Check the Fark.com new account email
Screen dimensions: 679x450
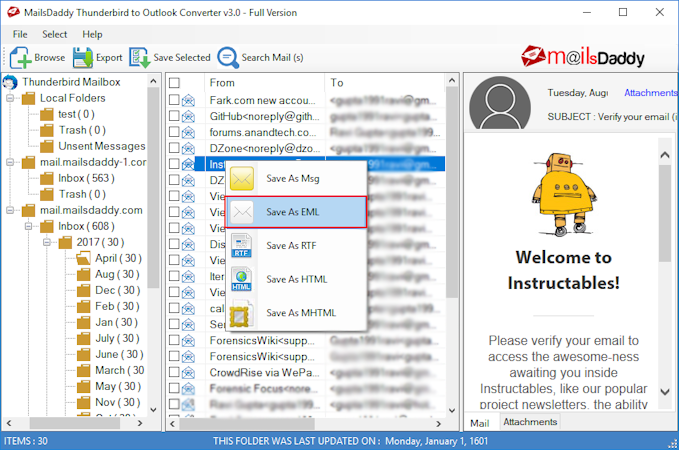[174, 100]
